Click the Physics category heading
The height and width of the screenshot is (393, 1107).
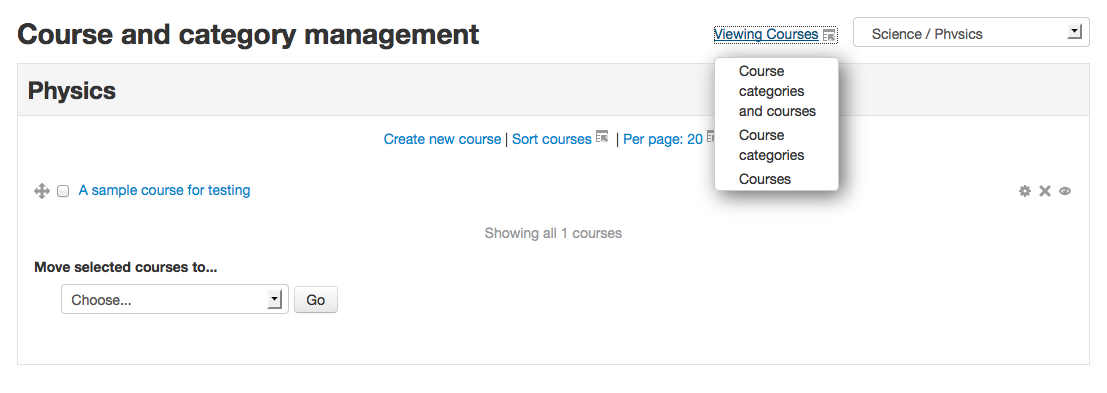click(x=71, y=90)
